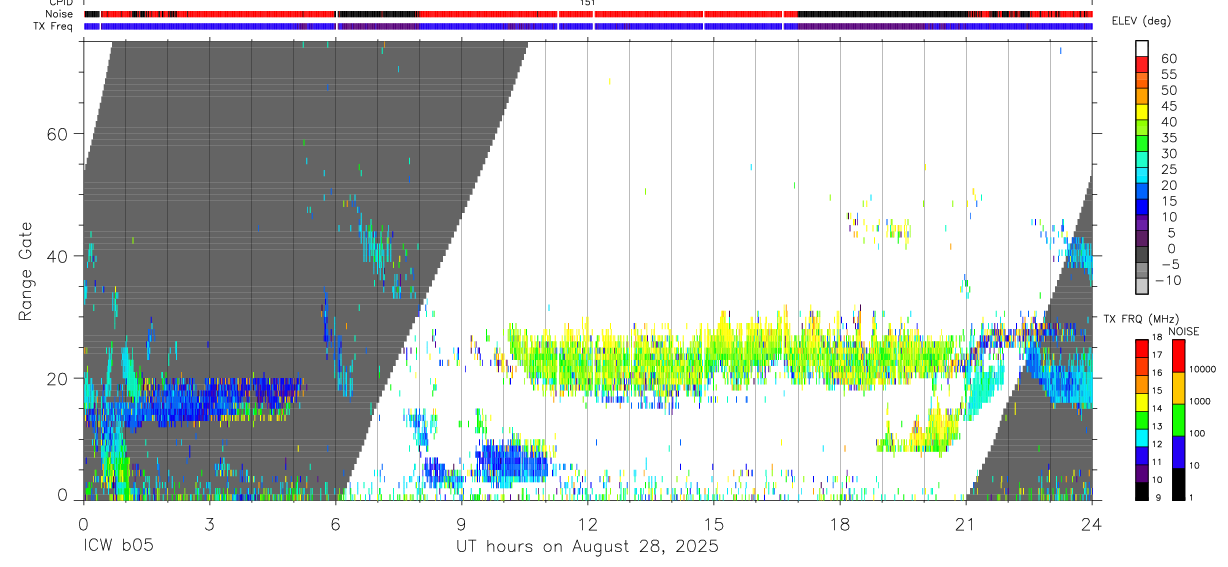
Task: Click the UT hours on August 28, 2025 title
Action: click(587, 547)
